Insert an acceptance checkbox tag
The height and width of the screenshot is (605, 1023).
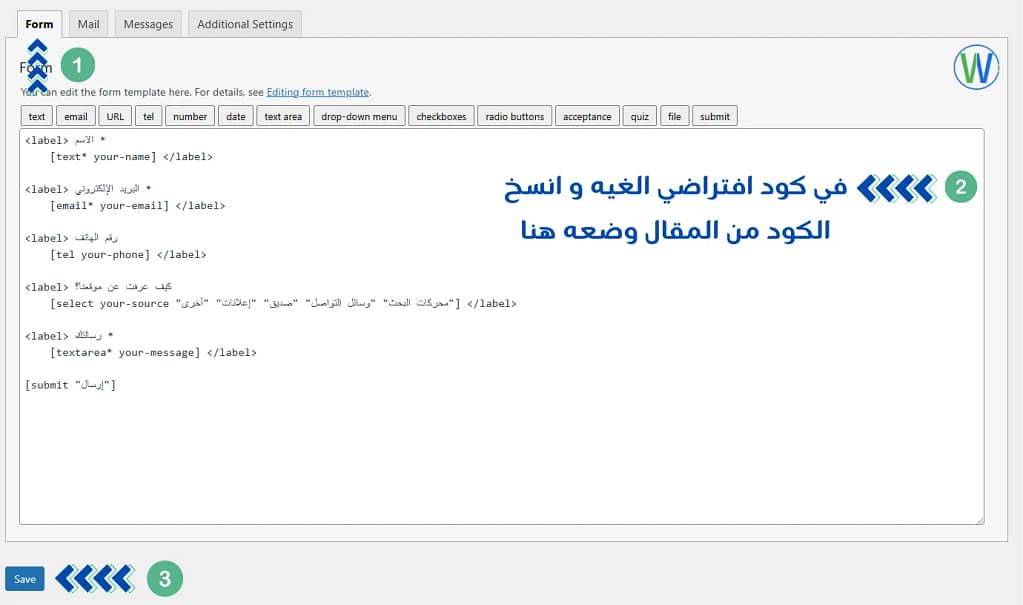click(x=587, y=115)
